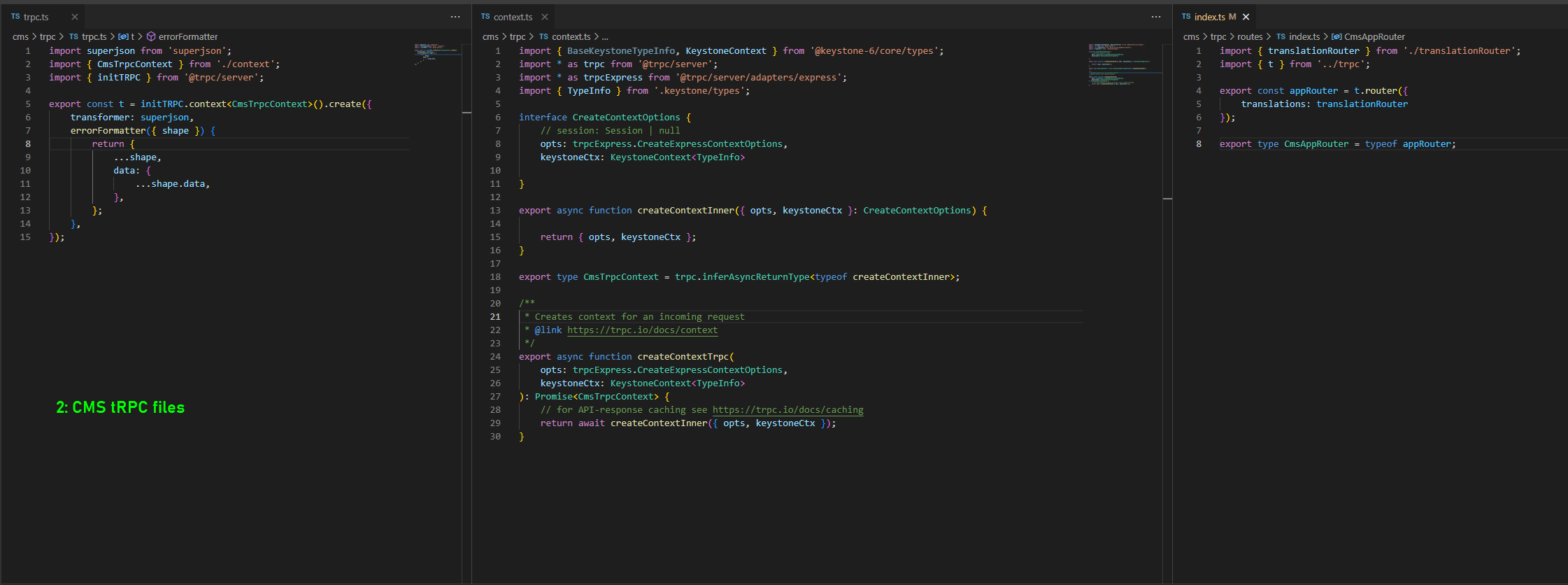The height and width of the screenshot is (585, 1568).
Task: Click the minimap of the trpc.ts editor
Action: click(x=435, y=53)
